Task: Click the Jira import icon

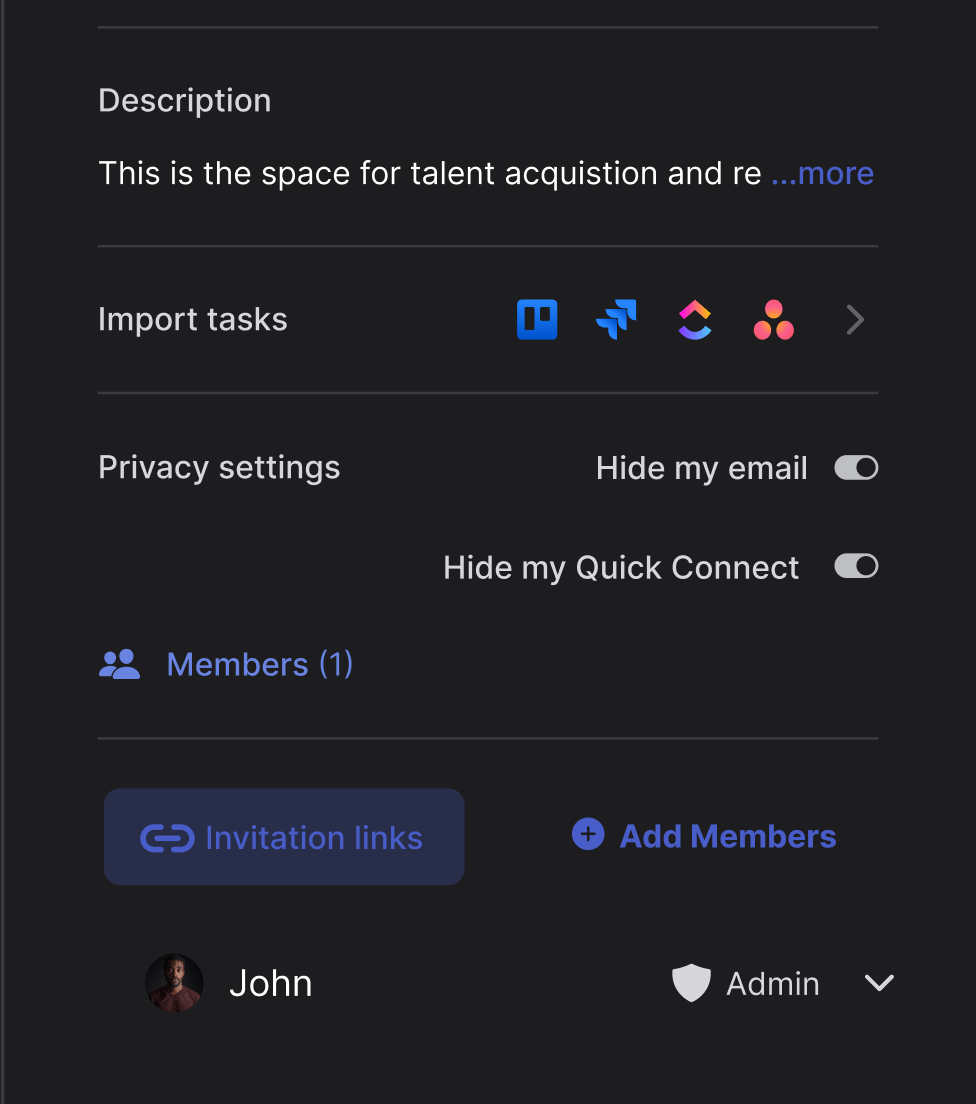Action: click(616, 320)
